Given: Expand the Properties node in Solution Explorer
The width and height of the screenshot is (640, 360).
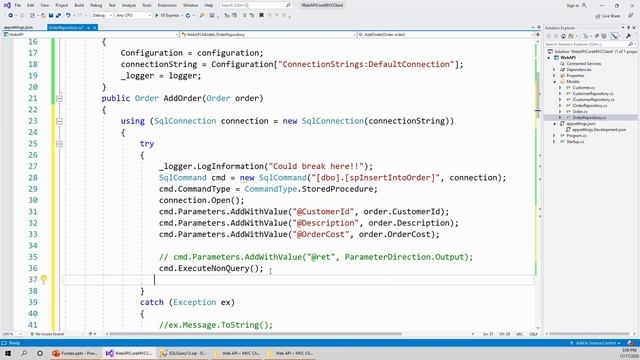Looking at the screenshot, I should click(554, 76).
